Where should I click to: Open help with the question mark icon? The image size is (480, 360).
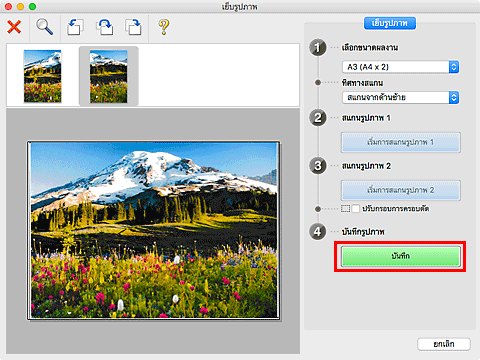pos(163,27)
